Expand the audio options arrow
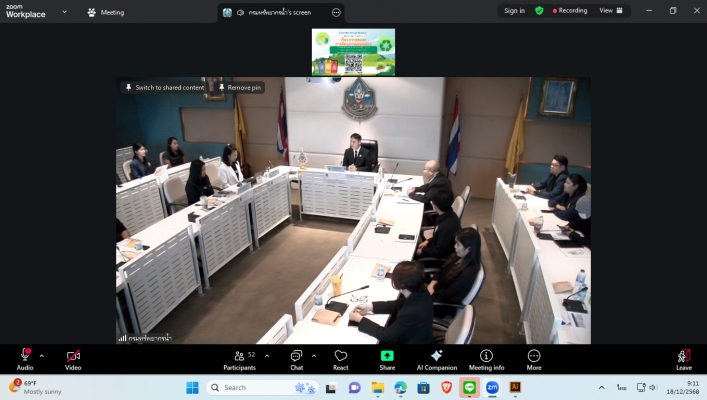The width and height of the screenshot is (707, 400). click(x=42, y=355)
